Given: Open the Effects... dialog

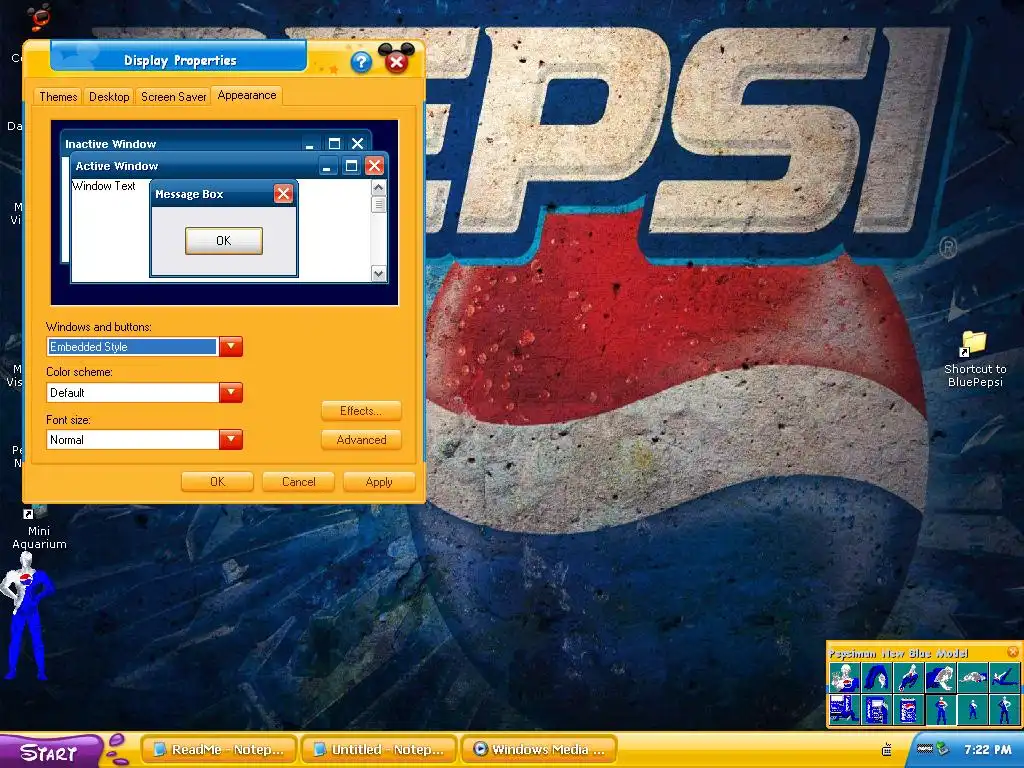Looking at the screenshot, I should click(361, 411).
